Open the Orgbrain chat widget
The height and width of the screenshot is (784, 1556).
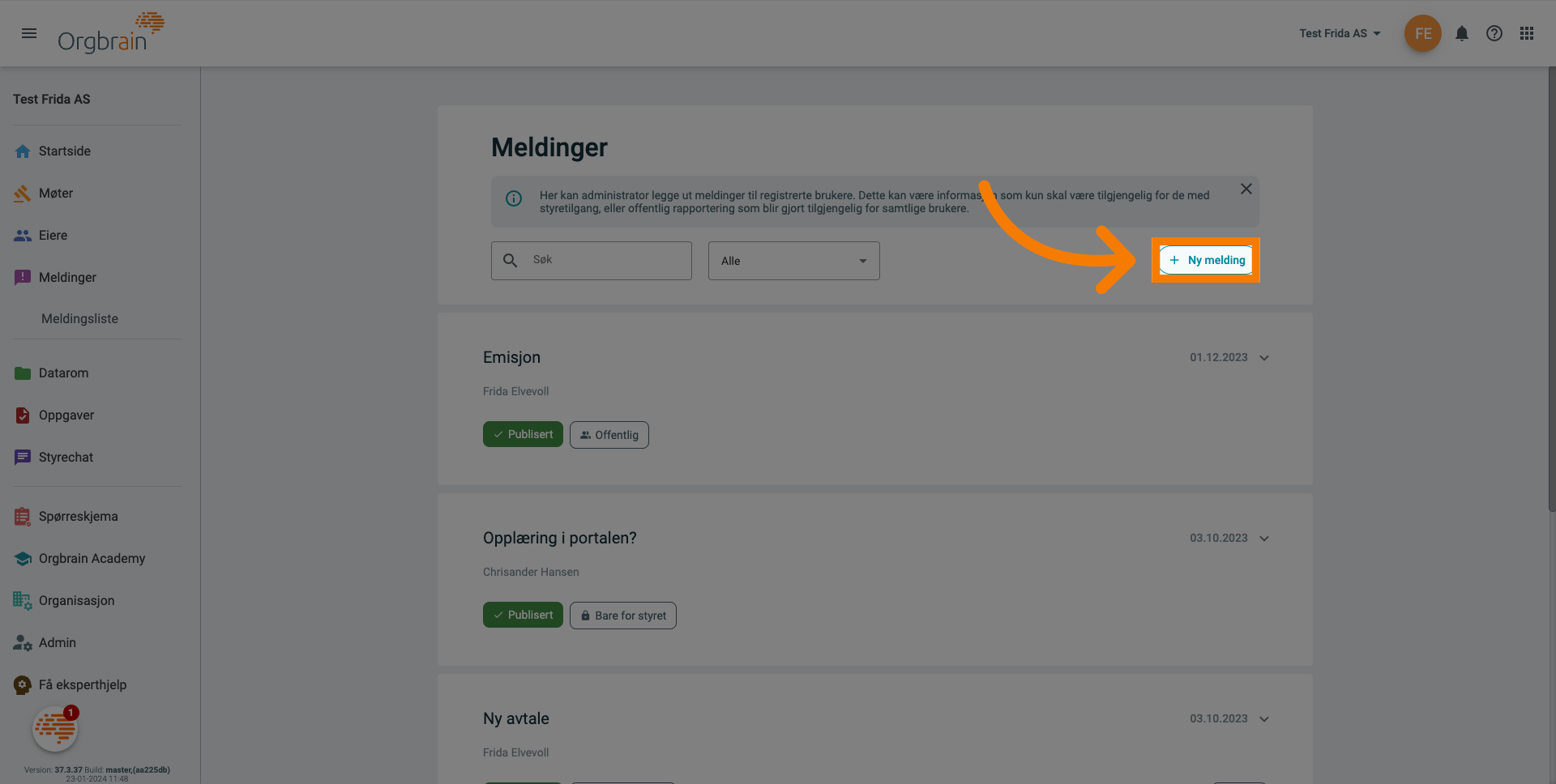coord(55,729)
